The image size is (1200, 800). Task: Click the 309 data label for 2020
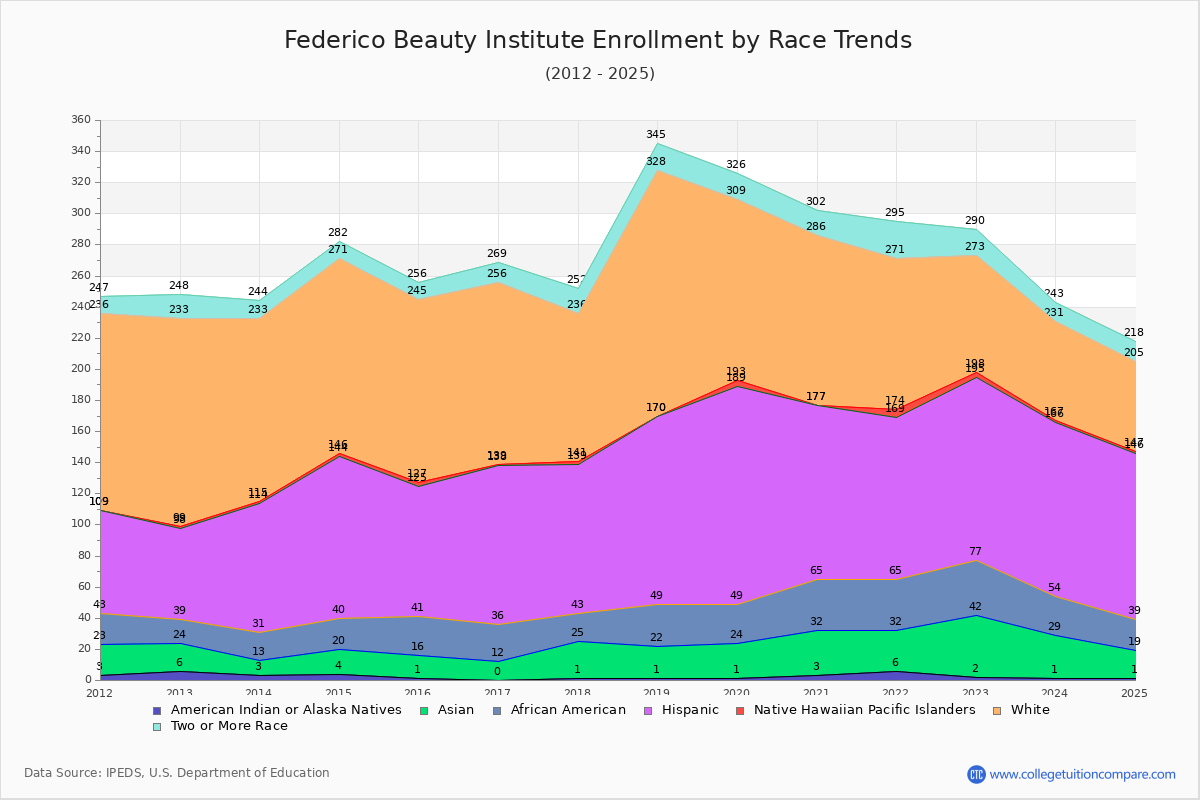(x=736, y=191)
